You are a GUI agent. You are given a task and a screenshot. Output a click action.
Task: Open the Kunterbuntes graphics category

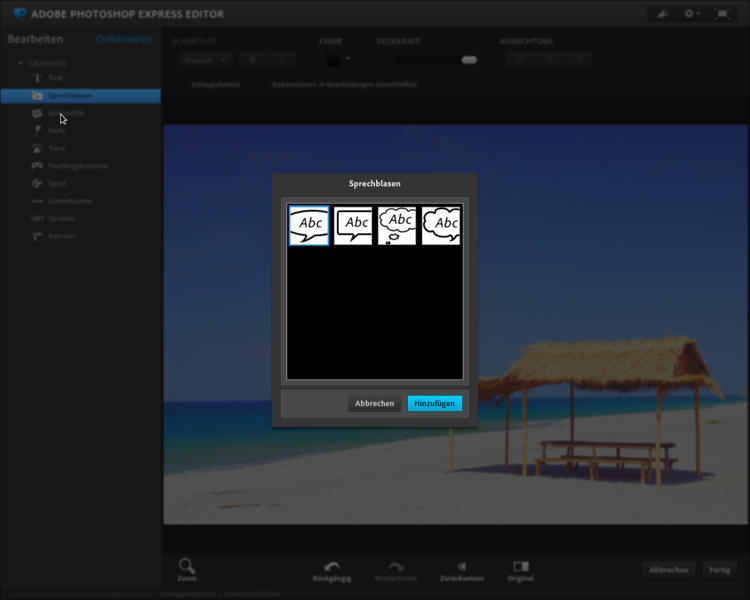click(x=62, y=201)
